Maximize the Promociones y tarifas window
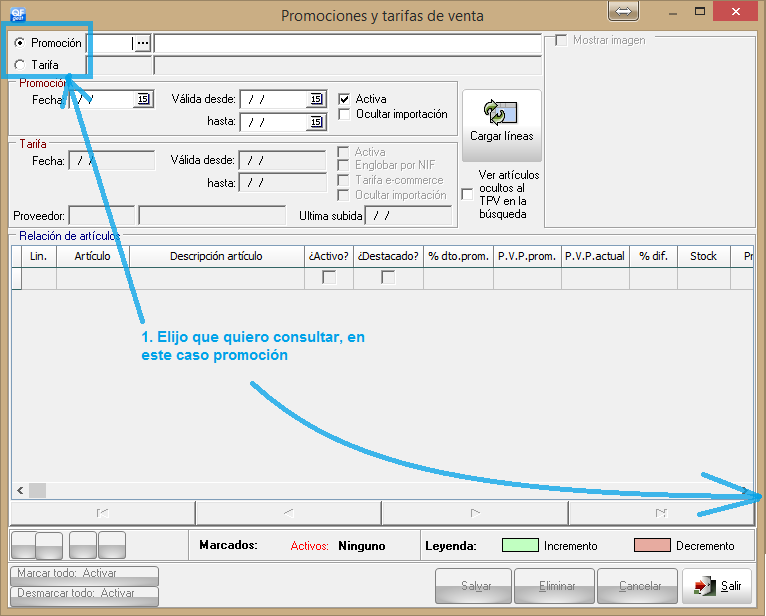 (x=700, y=11)
